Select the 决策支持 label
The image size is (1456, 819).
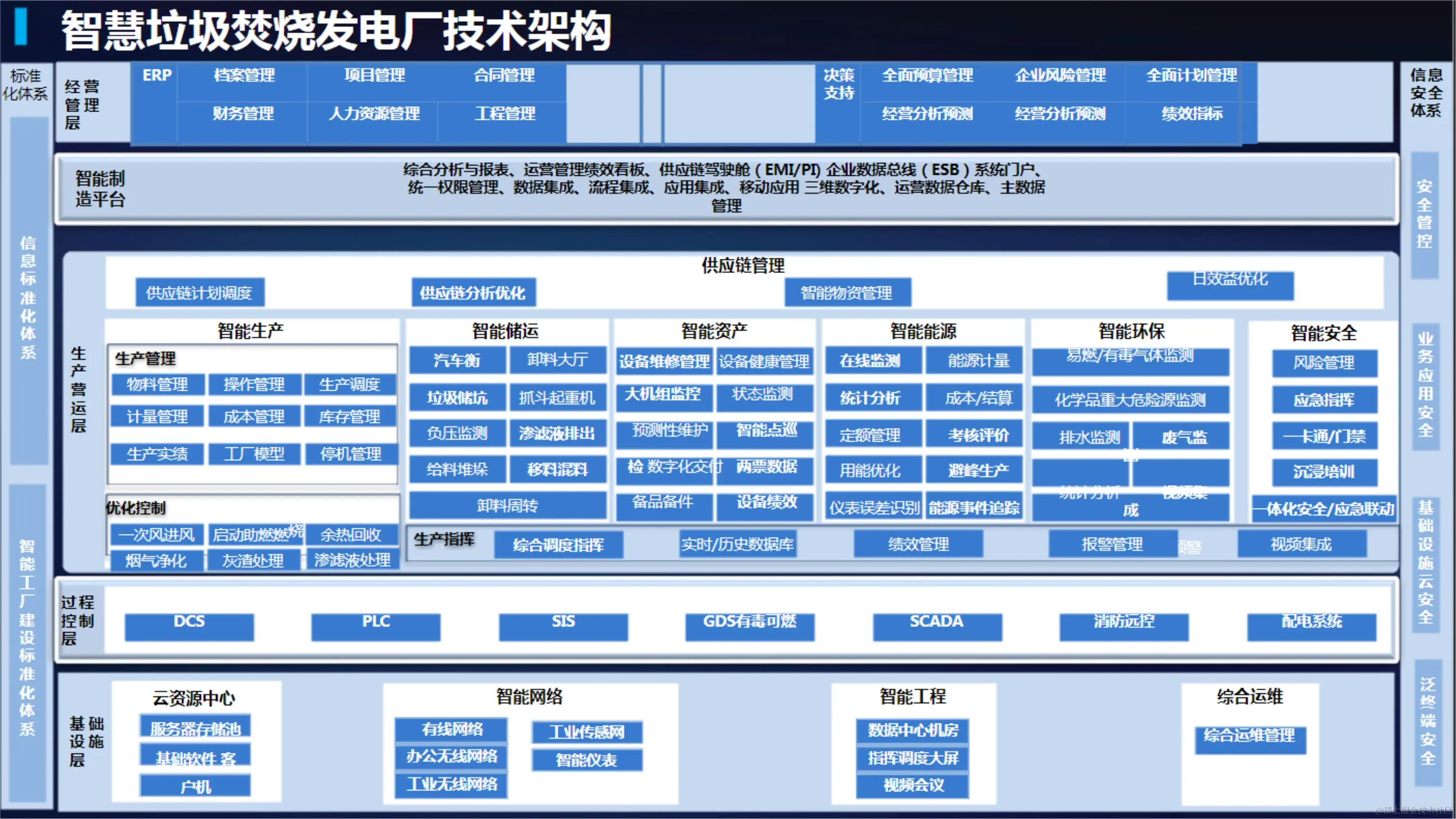pos(839,84)
